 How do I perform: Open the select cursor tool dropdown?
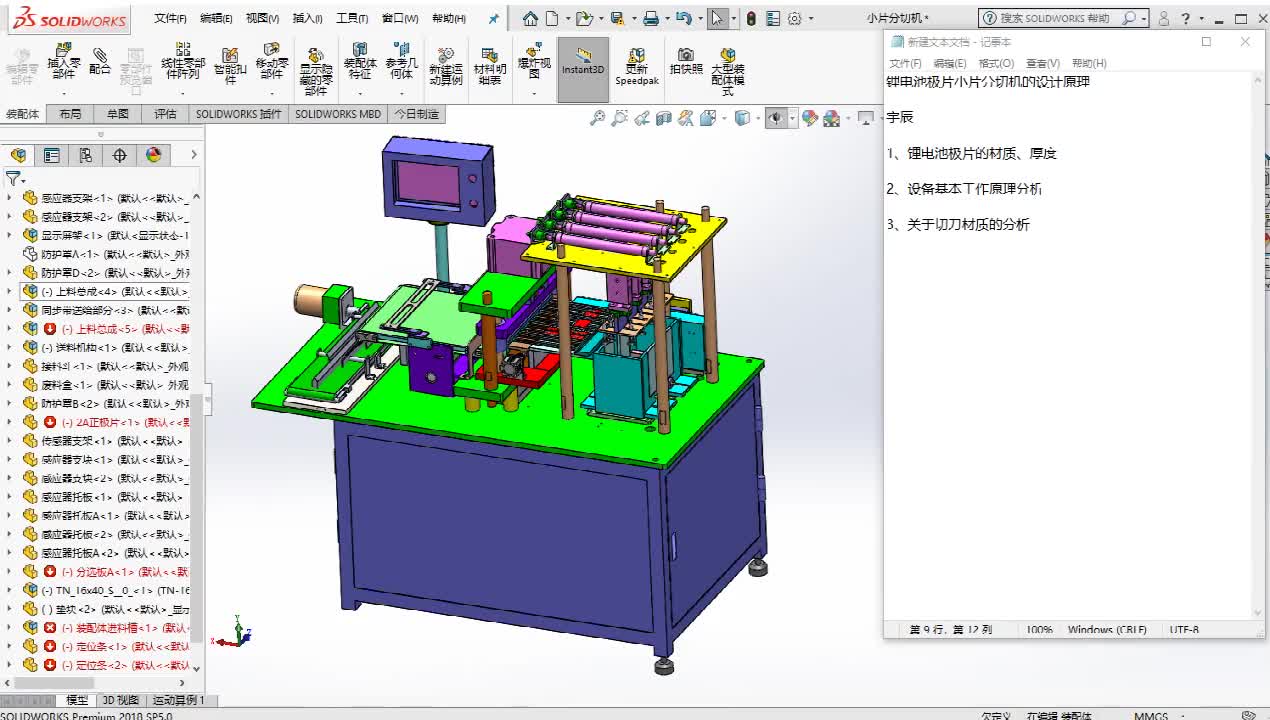[733, 18]
